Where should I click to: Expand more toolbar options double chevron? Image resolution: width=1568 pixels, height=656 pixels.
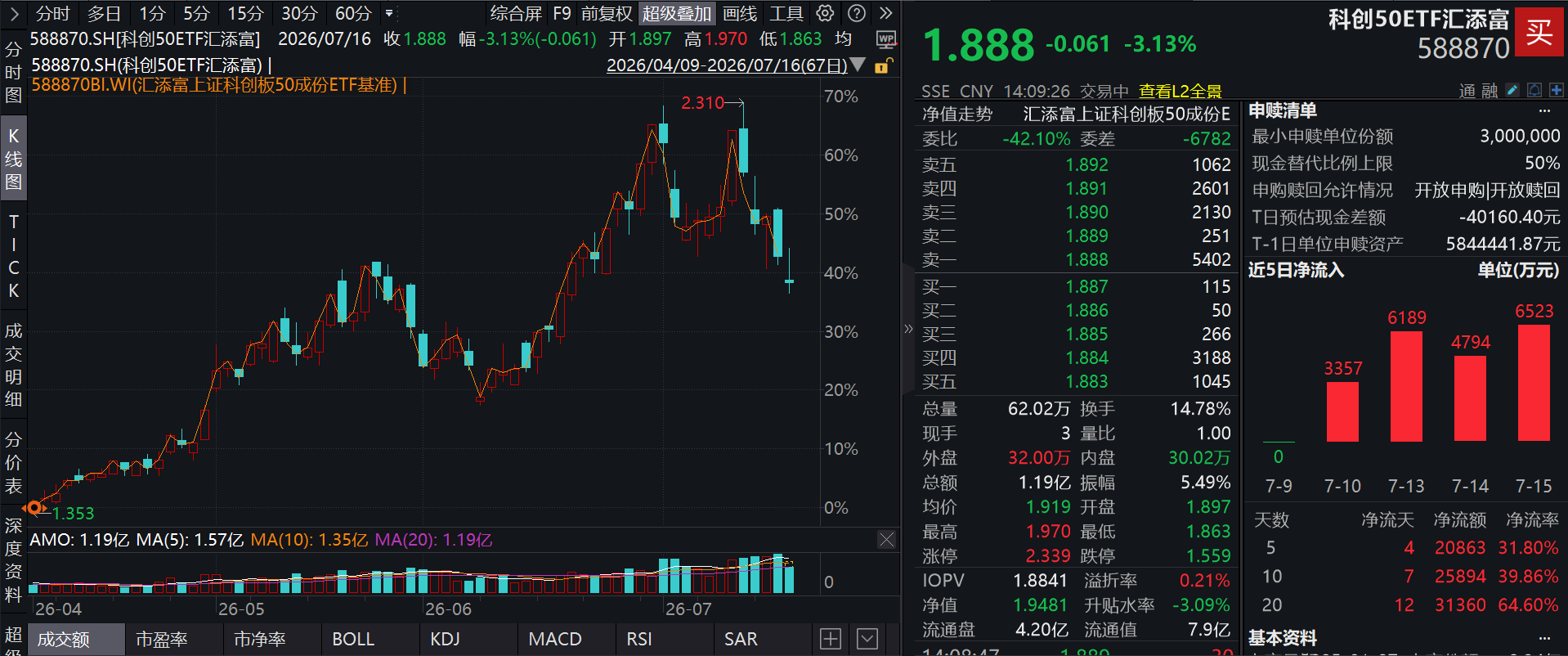tap(886, 13)
